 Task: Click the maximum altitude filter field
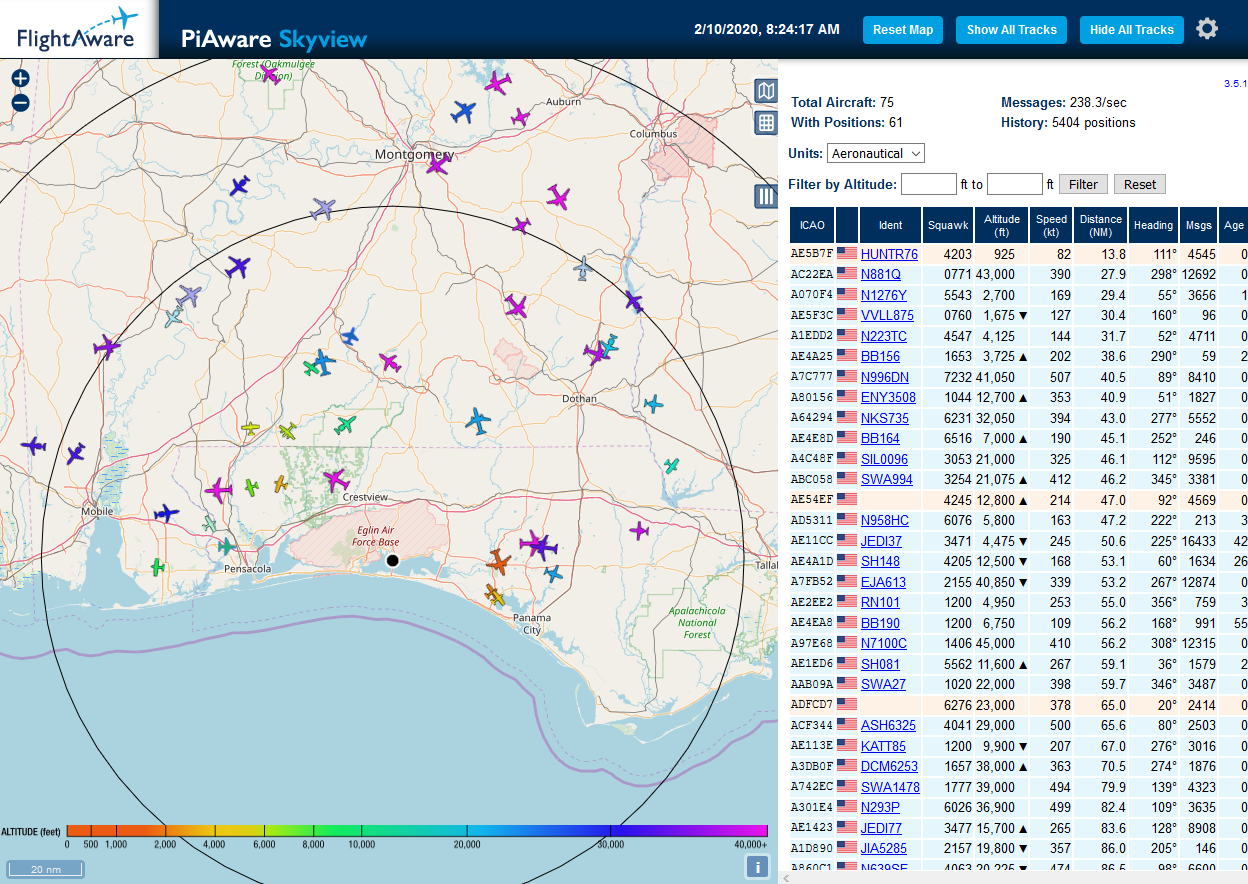pos(1015,184)
